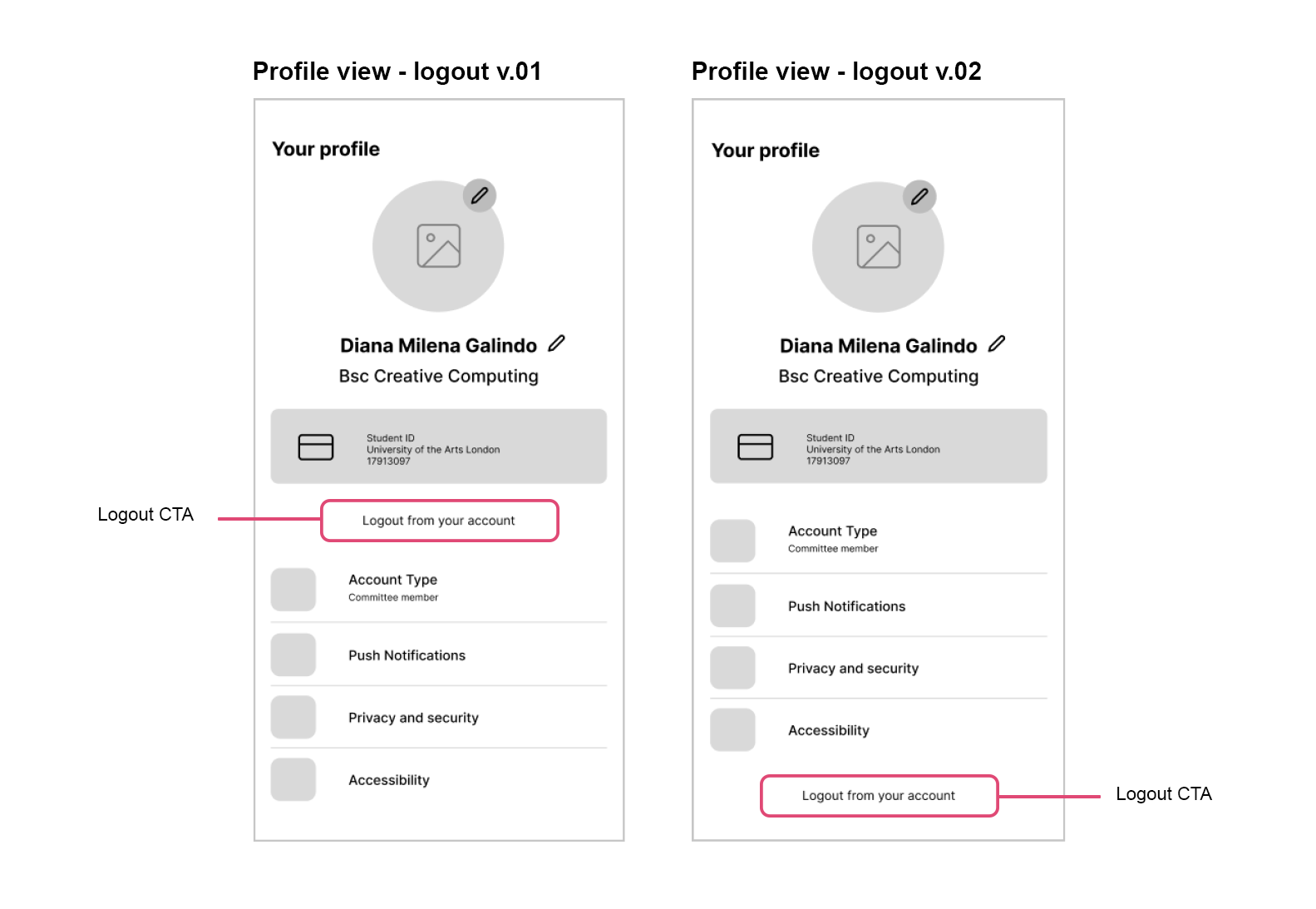The width and height of the screenshot is (1316, 909).
Task: Click avatar edit pencil in v.01 profile
Action: 480,195
